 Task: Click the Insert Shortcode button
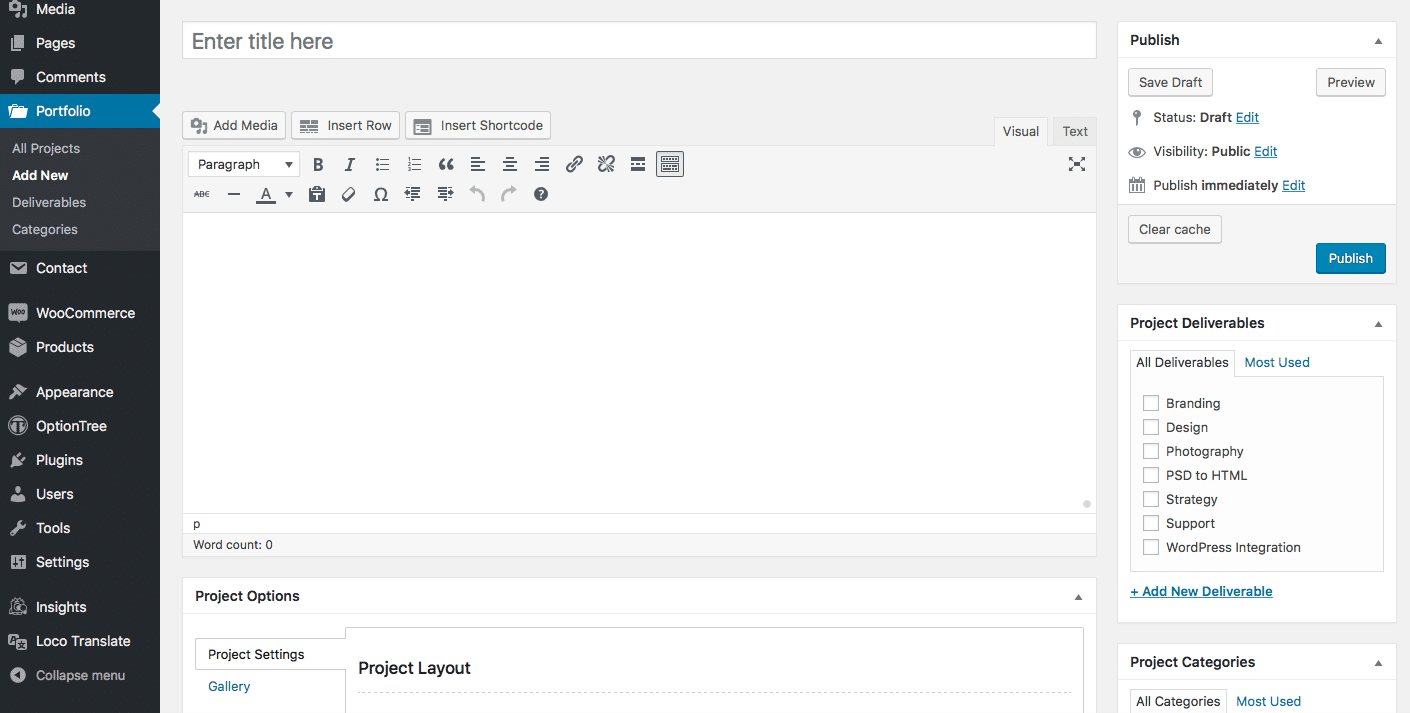[478, 125]
